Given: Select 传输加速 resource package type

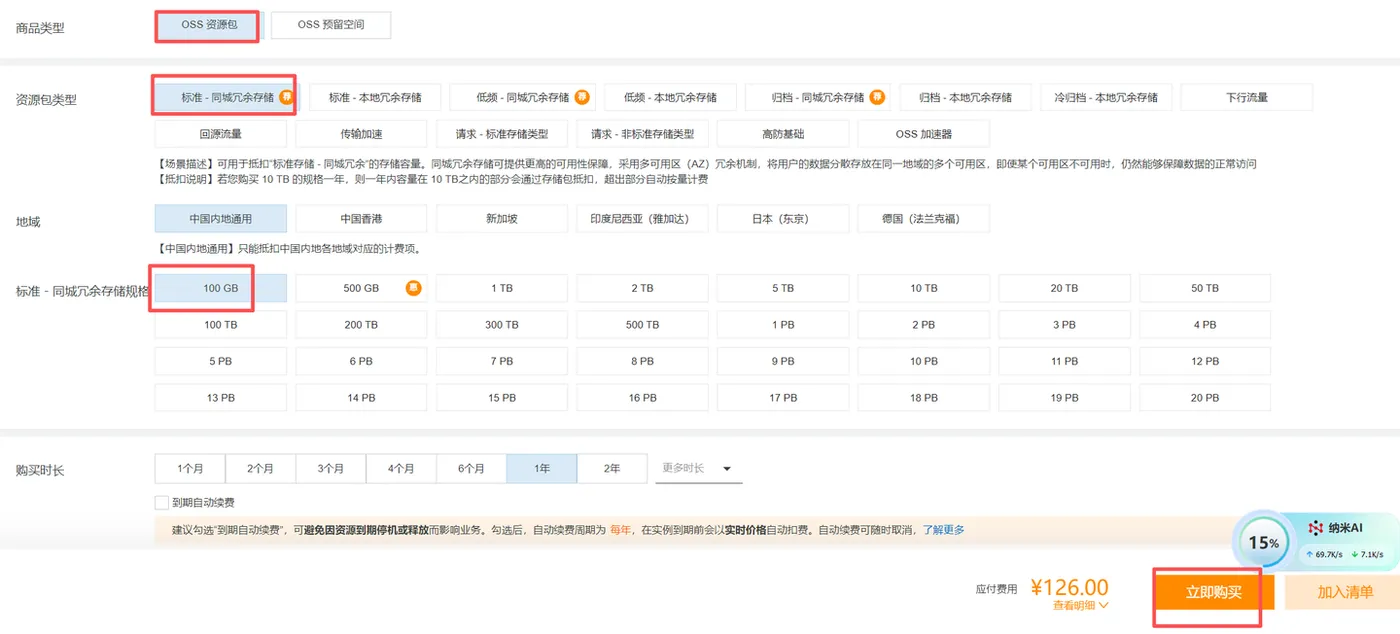Looking at the screenshot, I should tap(361, 133).
